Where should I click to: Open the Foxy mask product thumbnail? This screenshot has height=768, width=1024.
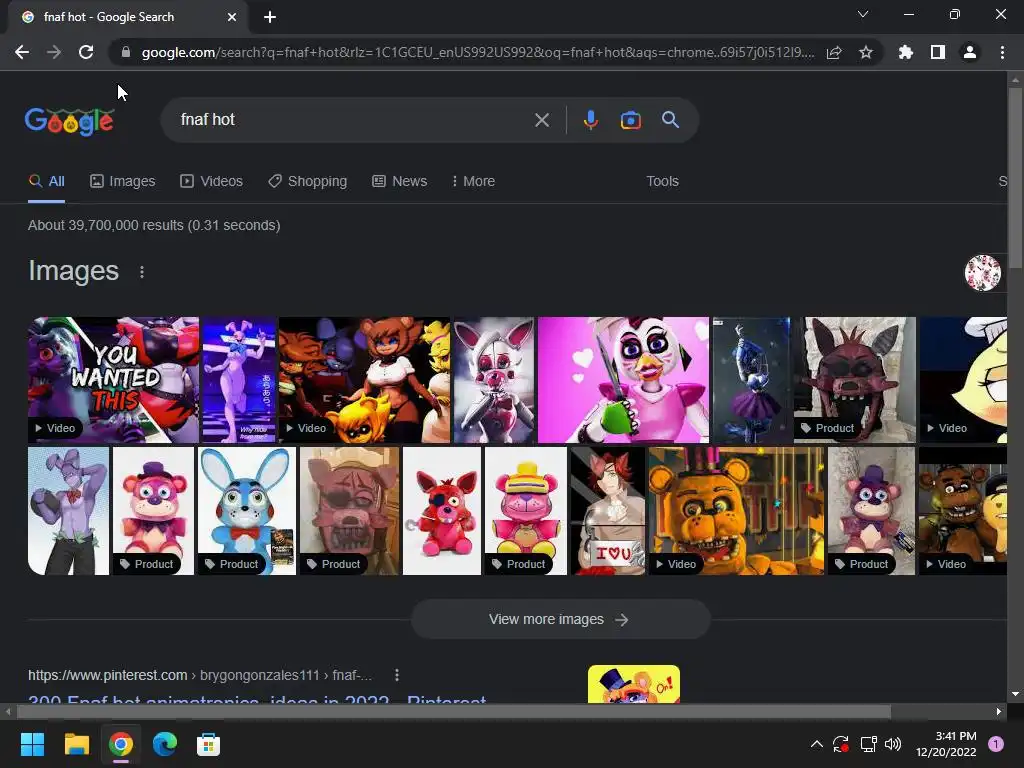pyautogui.click(x=854, y=380)
